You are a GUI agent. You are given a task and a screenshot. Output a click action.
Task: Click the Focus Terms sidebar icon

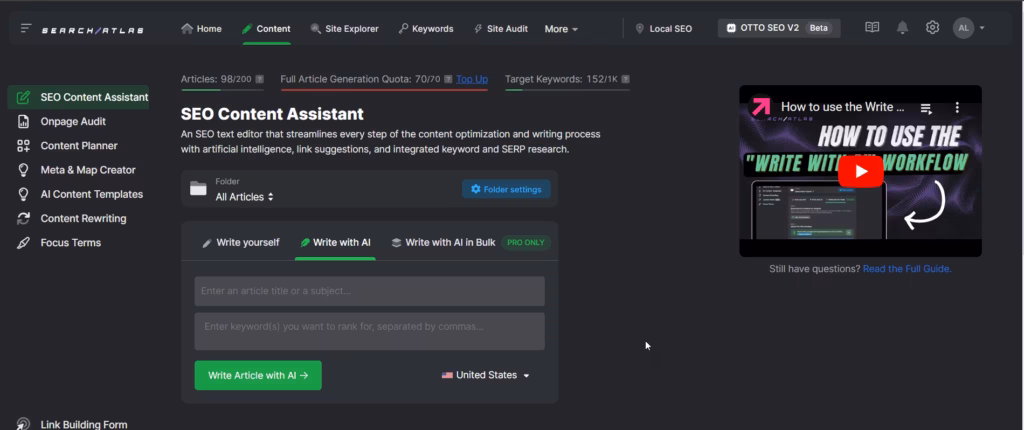tap(23, 243)
